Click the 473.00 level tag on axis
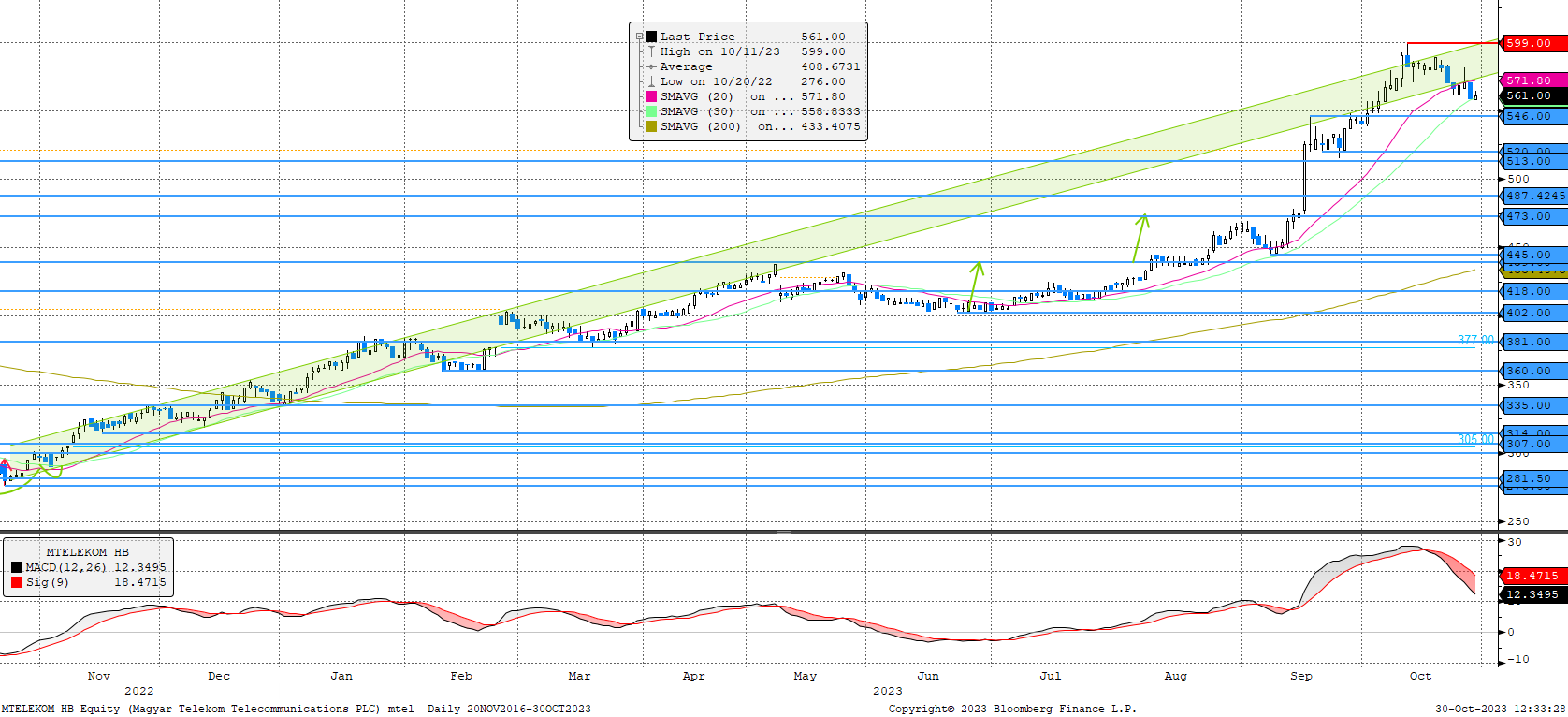This screenshot has width=1568, height=717. (1533, 216)
